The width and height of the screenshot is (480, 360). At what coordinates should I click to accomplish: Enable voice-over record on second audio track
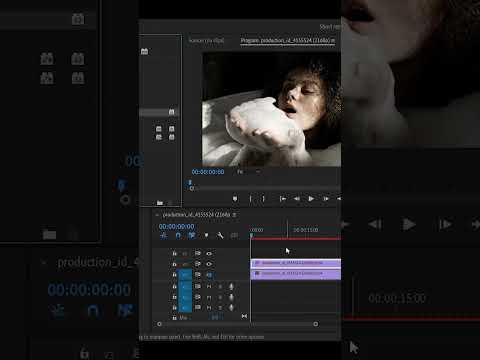point(231,297)
